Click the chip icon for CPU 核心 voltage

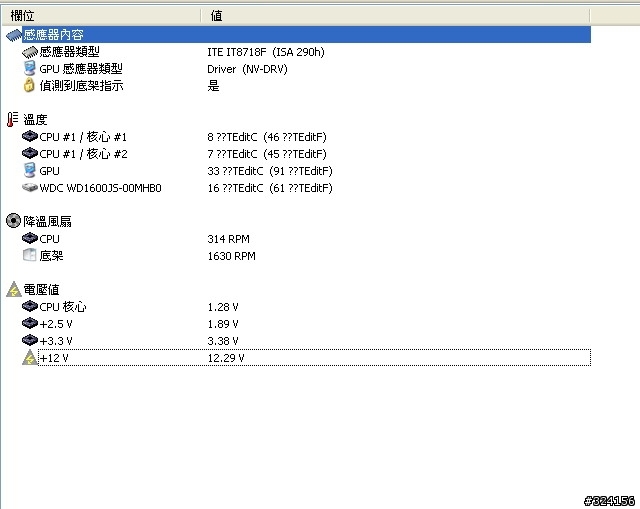point(30,306)
